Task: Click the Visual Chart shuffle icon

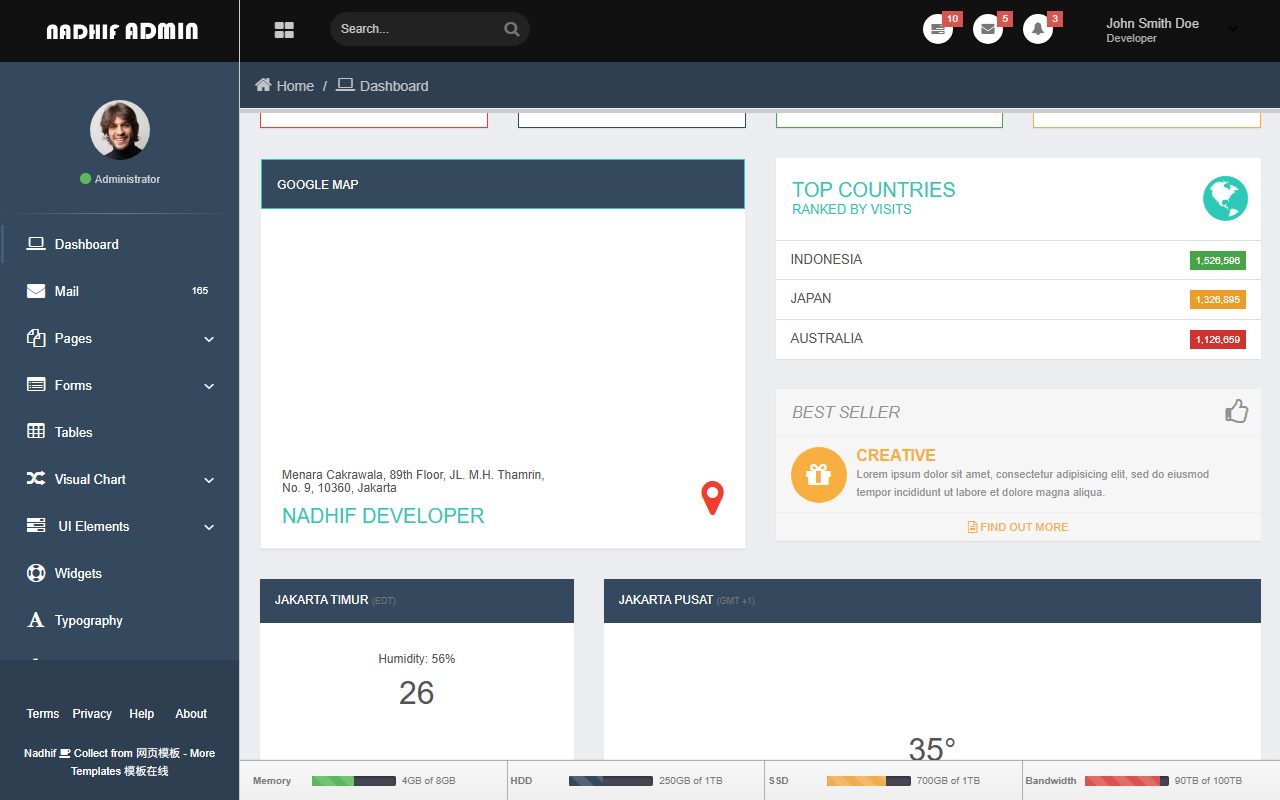Action: [x=36, y=479]
